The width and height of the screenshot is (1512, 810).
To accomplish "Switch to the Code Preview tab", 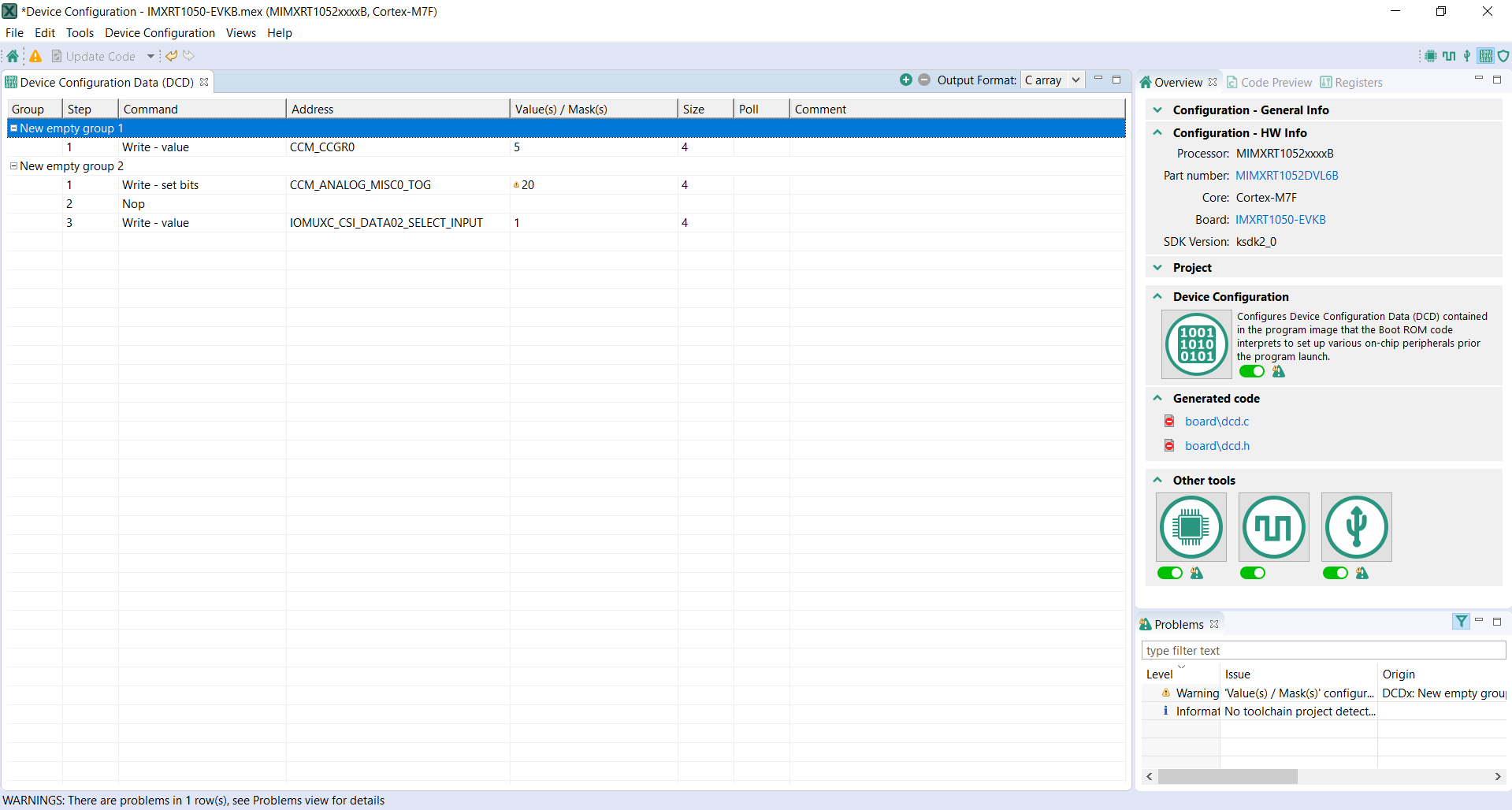I will point(1269,82).
